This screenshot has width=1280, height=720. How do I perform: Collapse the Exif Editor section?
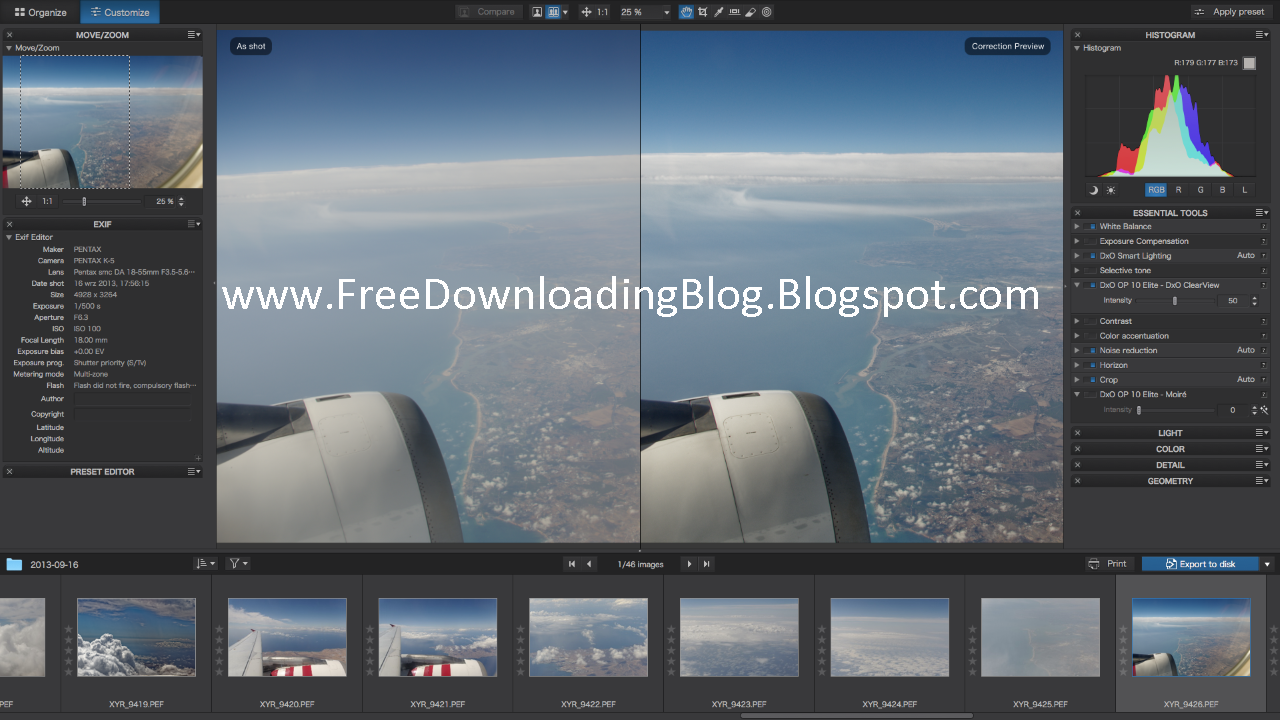tap(10, 237)
